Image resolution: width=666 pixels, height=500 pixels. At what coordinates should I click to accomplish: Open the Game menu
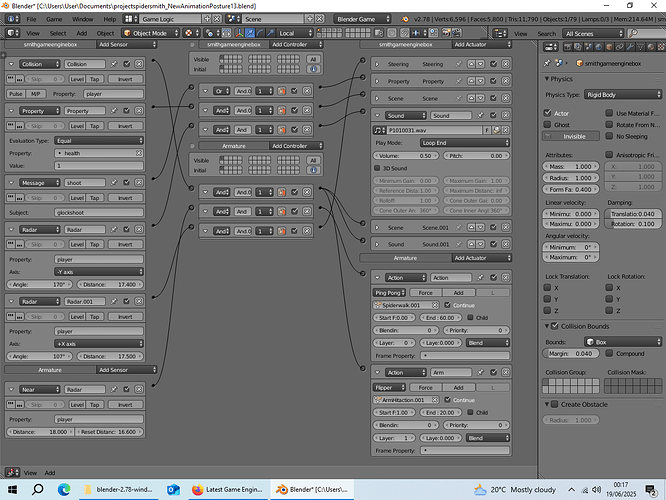coord(54,19)
